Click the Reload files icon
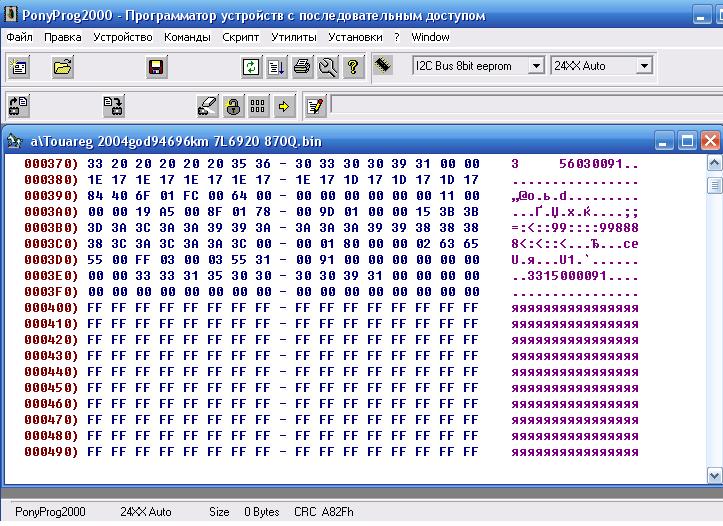 pyautogui.click(x=251, y=67)
